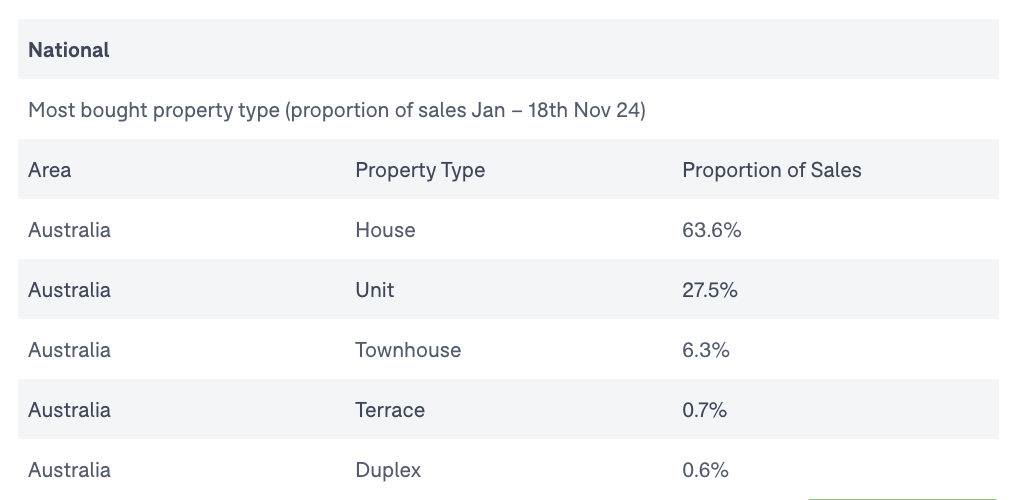The width and height of the screenshot is (1020, 500).
Task: Select the Terrace property type cell
Action: [x=390, y=410]
